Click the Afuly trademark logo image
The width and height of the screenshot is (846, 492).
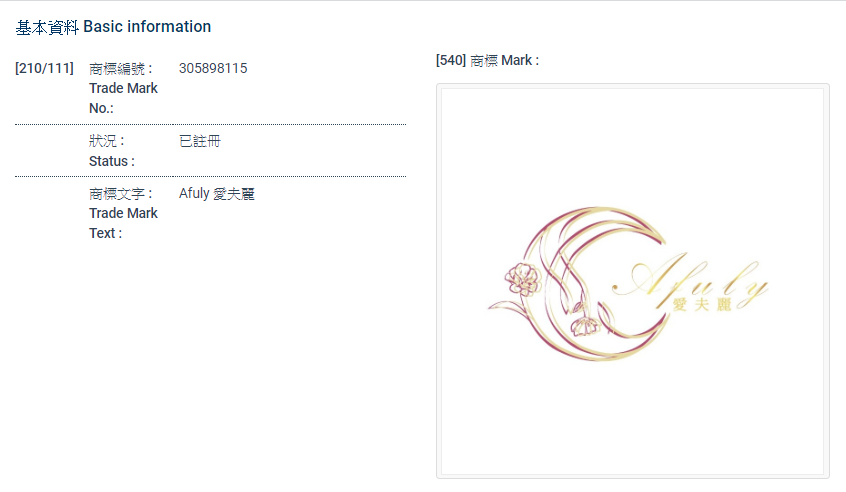[x=632, y=282]
